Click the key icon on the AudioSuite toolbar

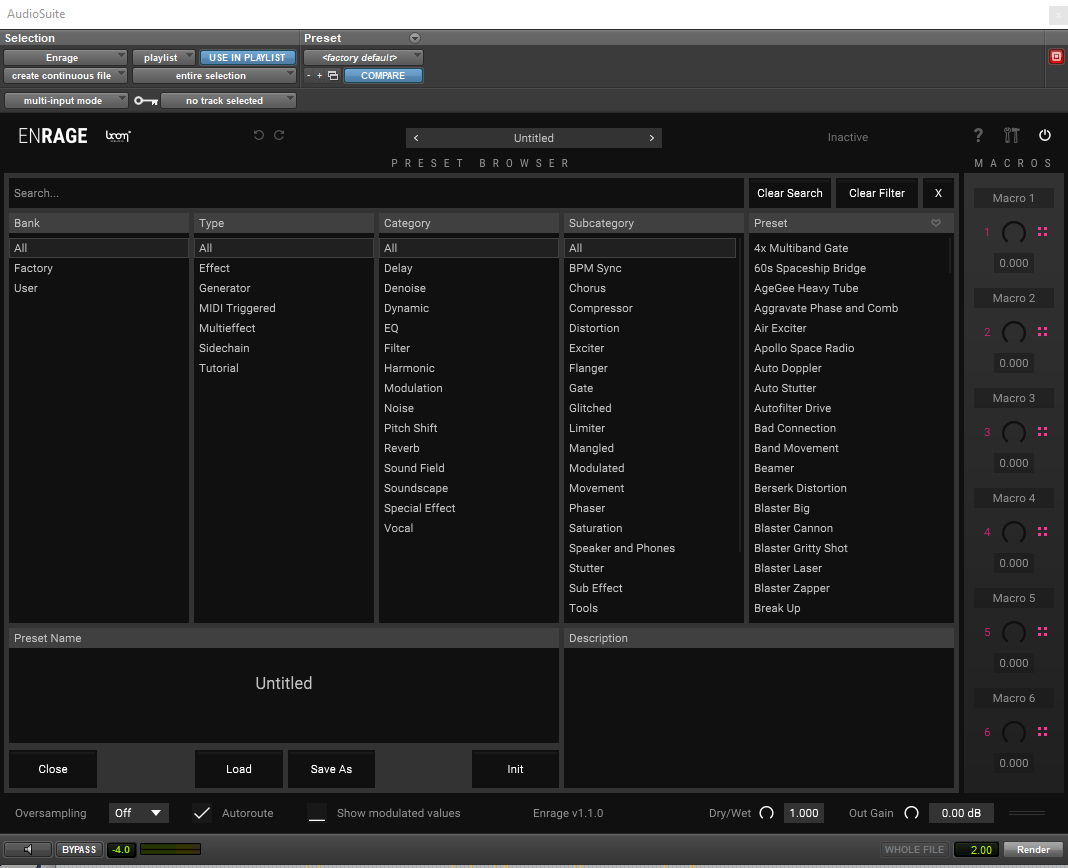tap(146, 100)
